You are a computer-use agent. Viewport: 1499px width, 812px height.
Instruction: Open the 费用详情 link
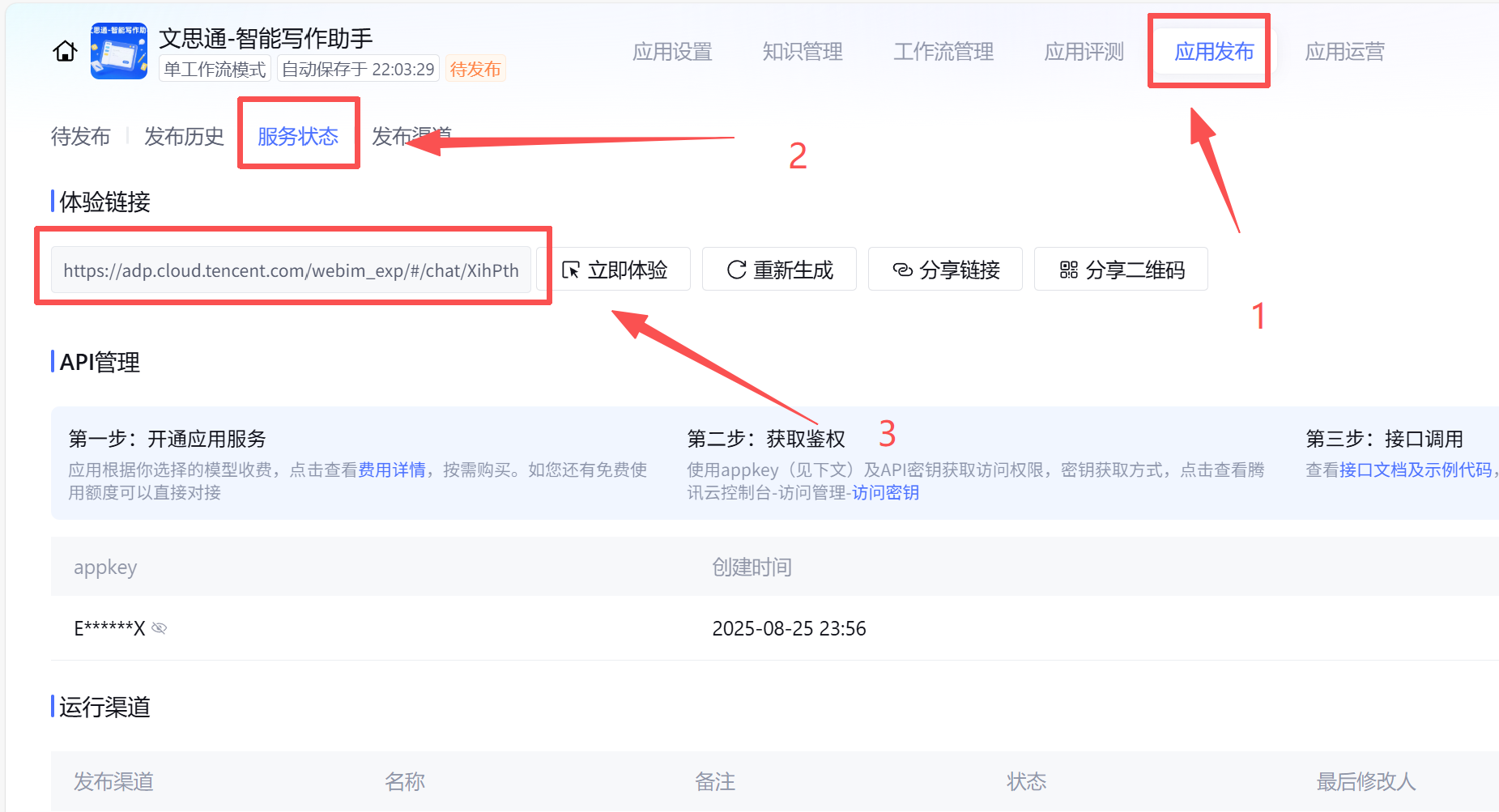(x=392, y=470)
